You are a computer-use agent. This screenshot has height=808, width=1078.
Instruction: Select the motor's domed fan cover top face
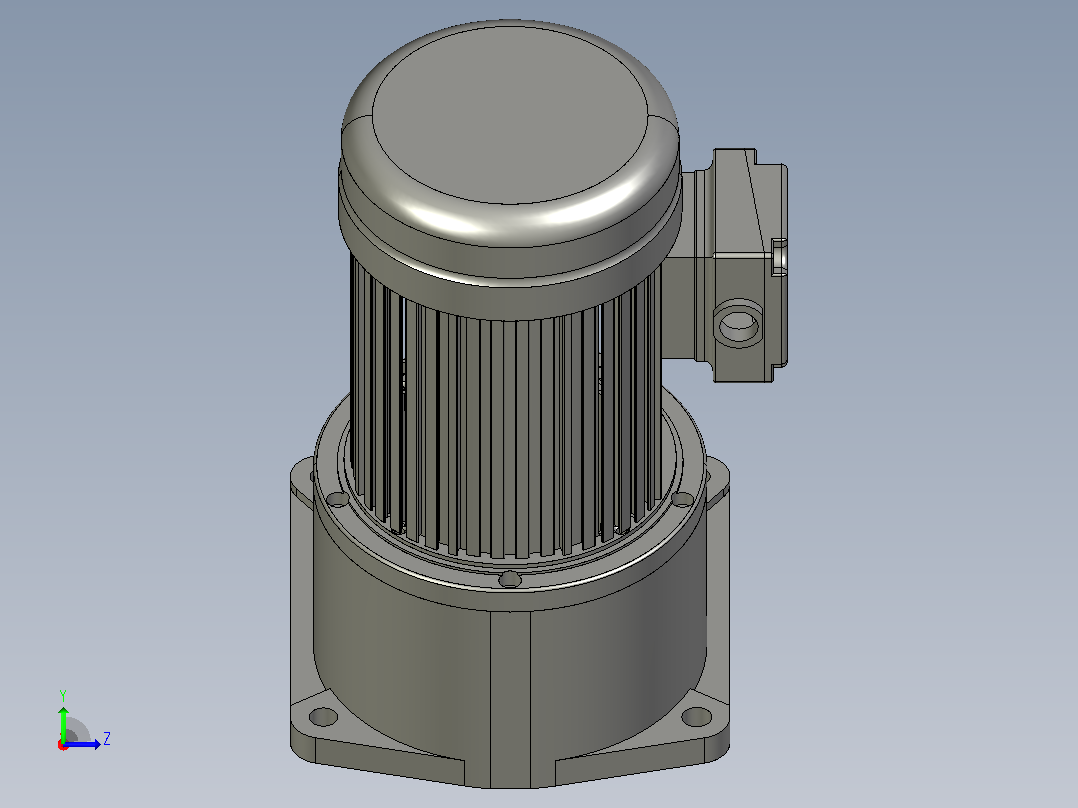click(x=509, y=115)
